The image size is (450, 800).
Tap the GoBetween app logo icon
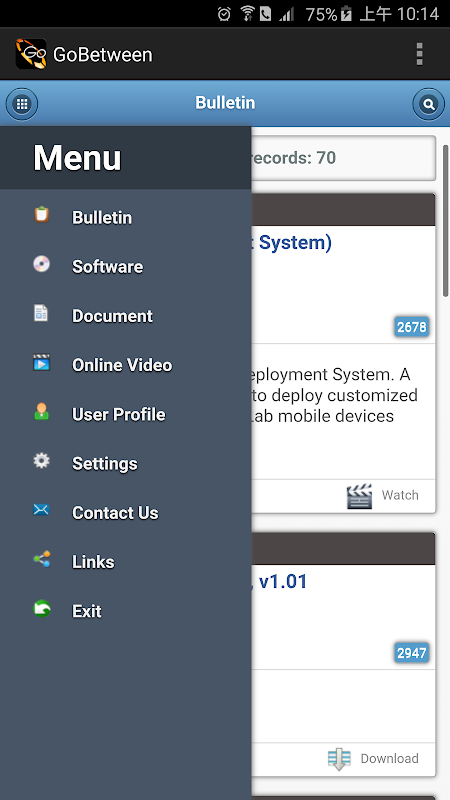[31, 54]
